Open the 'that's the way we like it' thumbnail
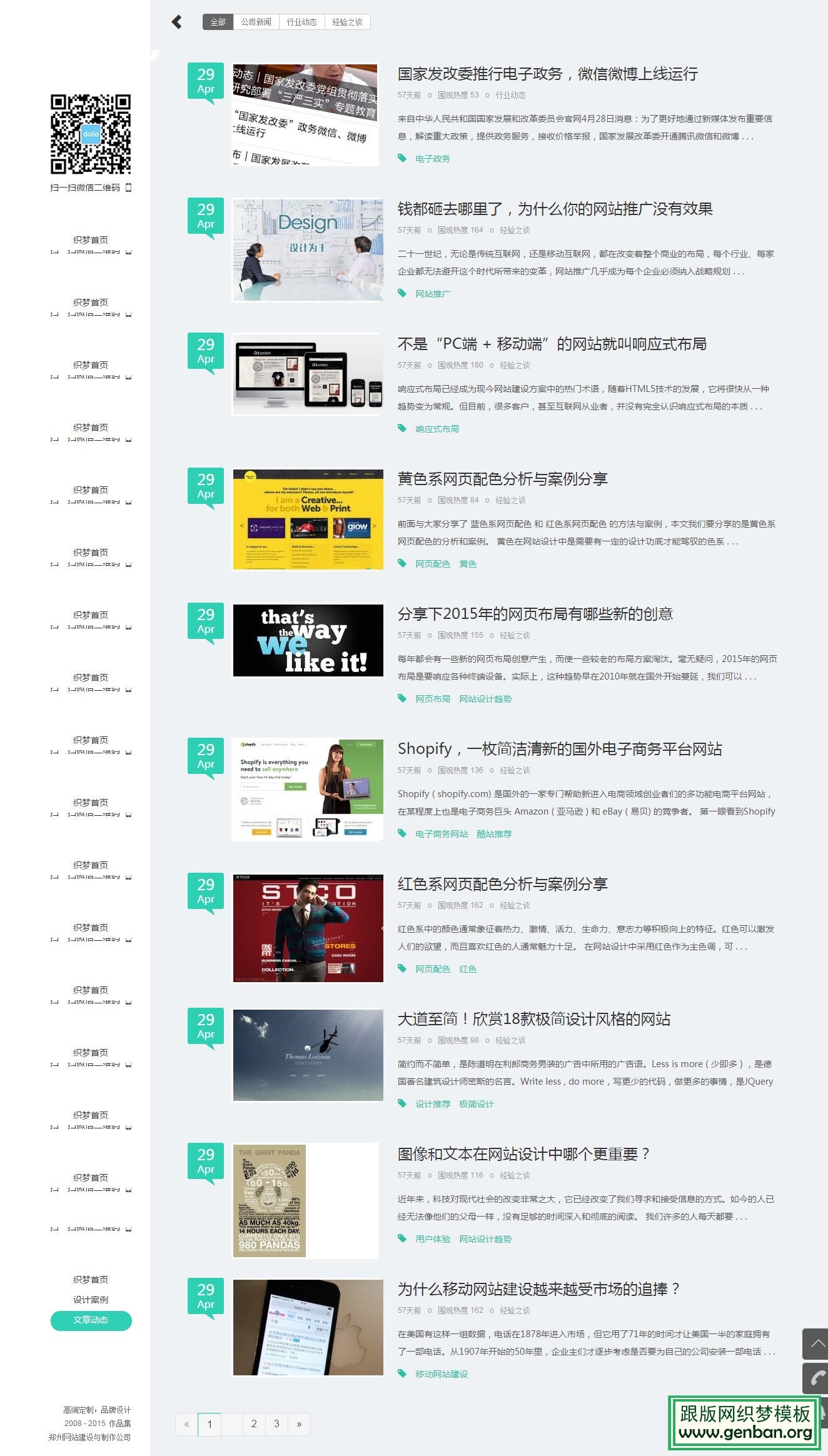The image size is (828, 1456). pyautogui.click(x=308, y=640)
